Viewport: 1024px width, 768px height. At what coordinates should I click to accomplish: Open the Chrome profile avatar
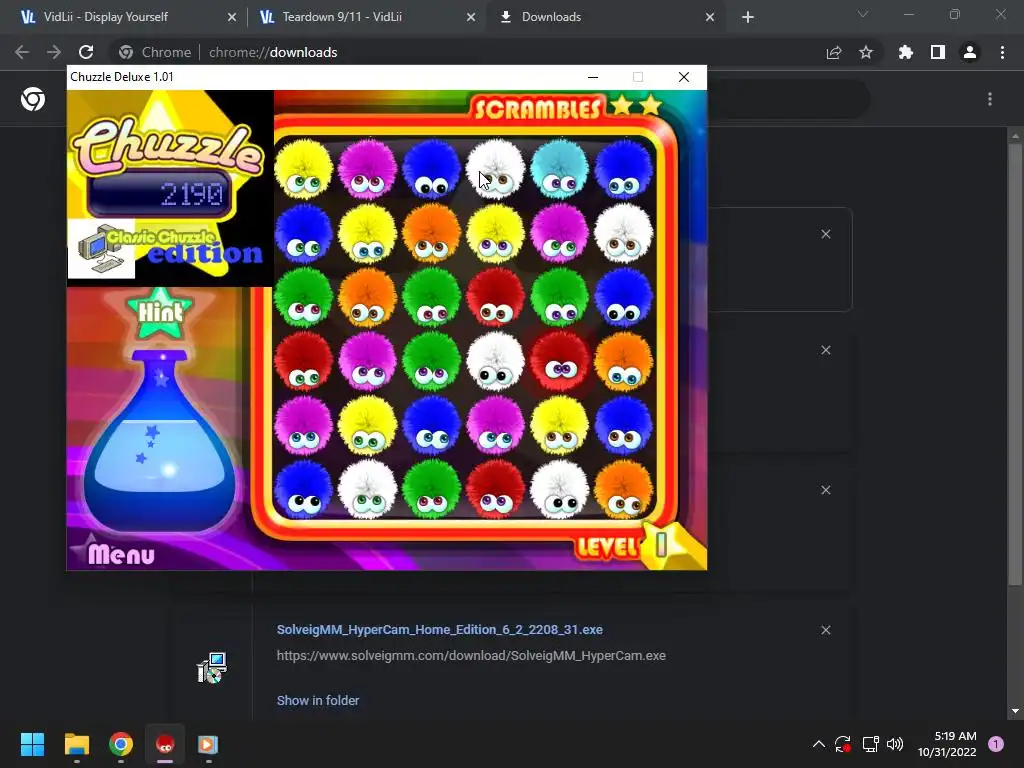click(970, 52)
